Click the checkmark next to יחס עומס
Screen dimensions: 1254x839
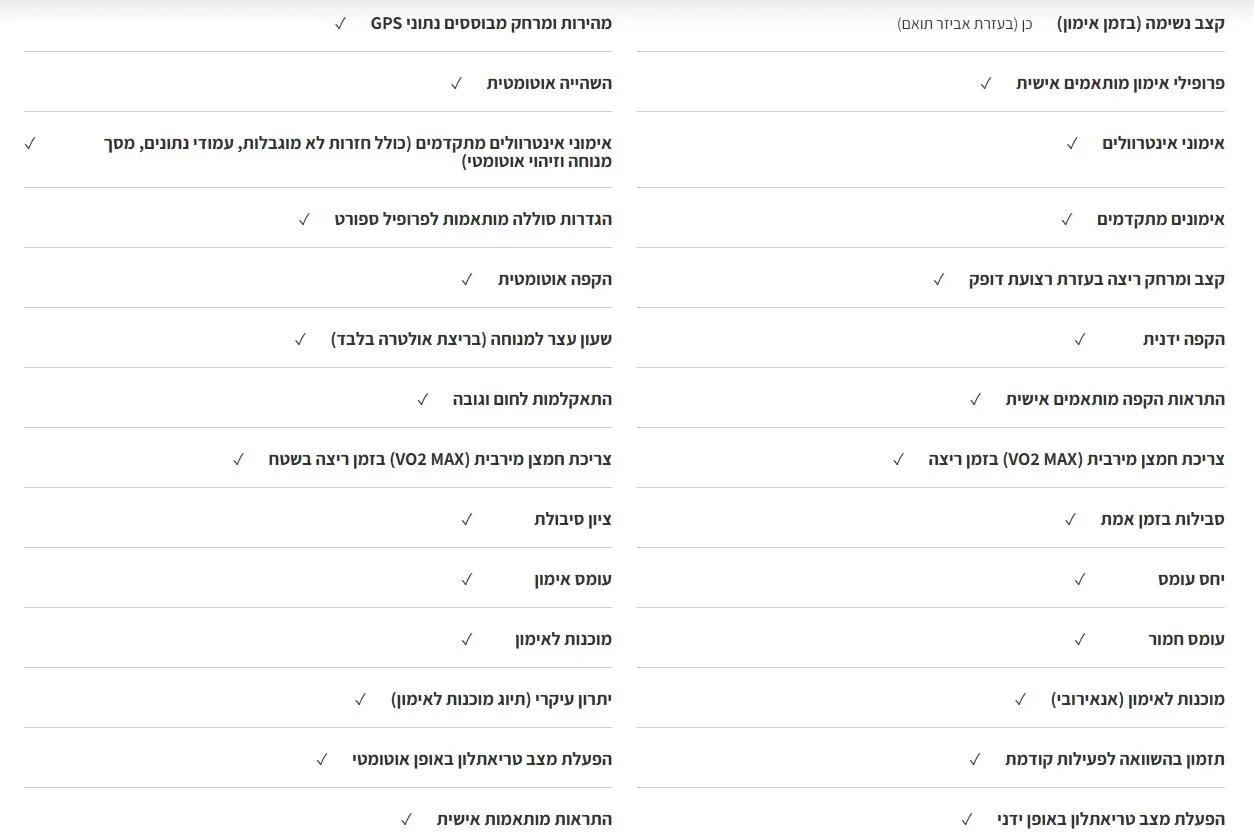click(x=1079, y=579)
